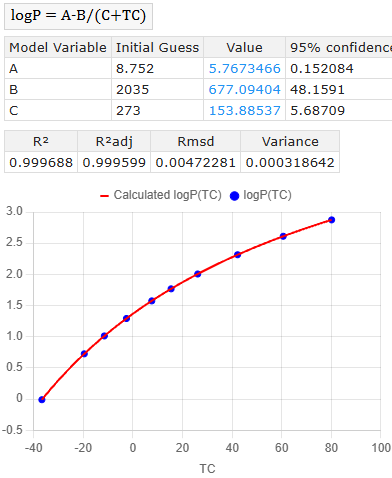Click the 3.0 y-axis label

click(x=14, y=211)
